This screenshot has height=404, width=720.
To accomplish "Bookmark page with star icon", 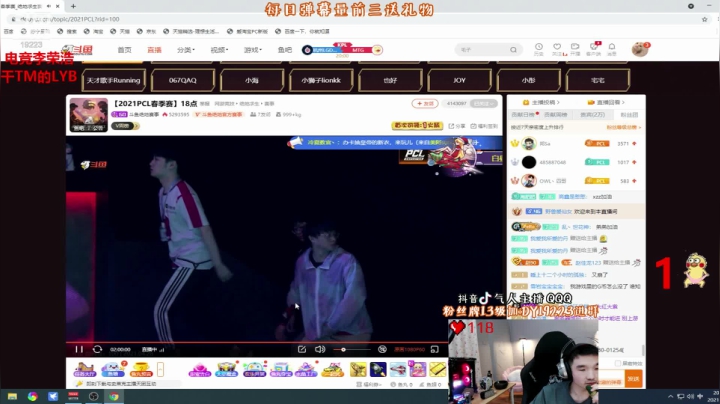I will click(x=704, y=19).
